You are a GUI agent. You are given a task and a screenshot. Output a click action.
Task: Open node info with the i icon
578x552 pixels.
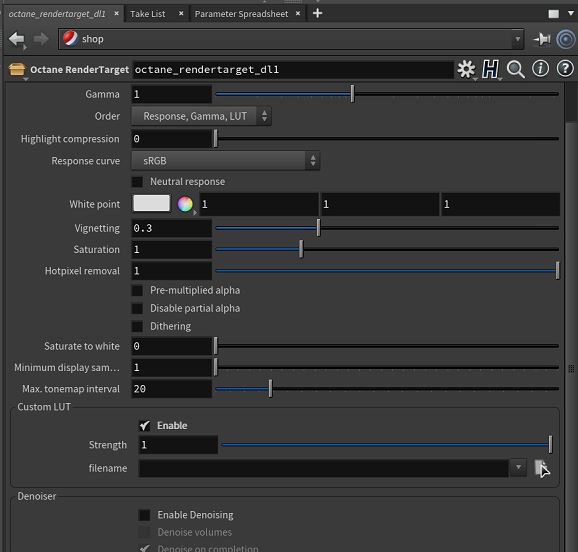click(x=540, y=69)
